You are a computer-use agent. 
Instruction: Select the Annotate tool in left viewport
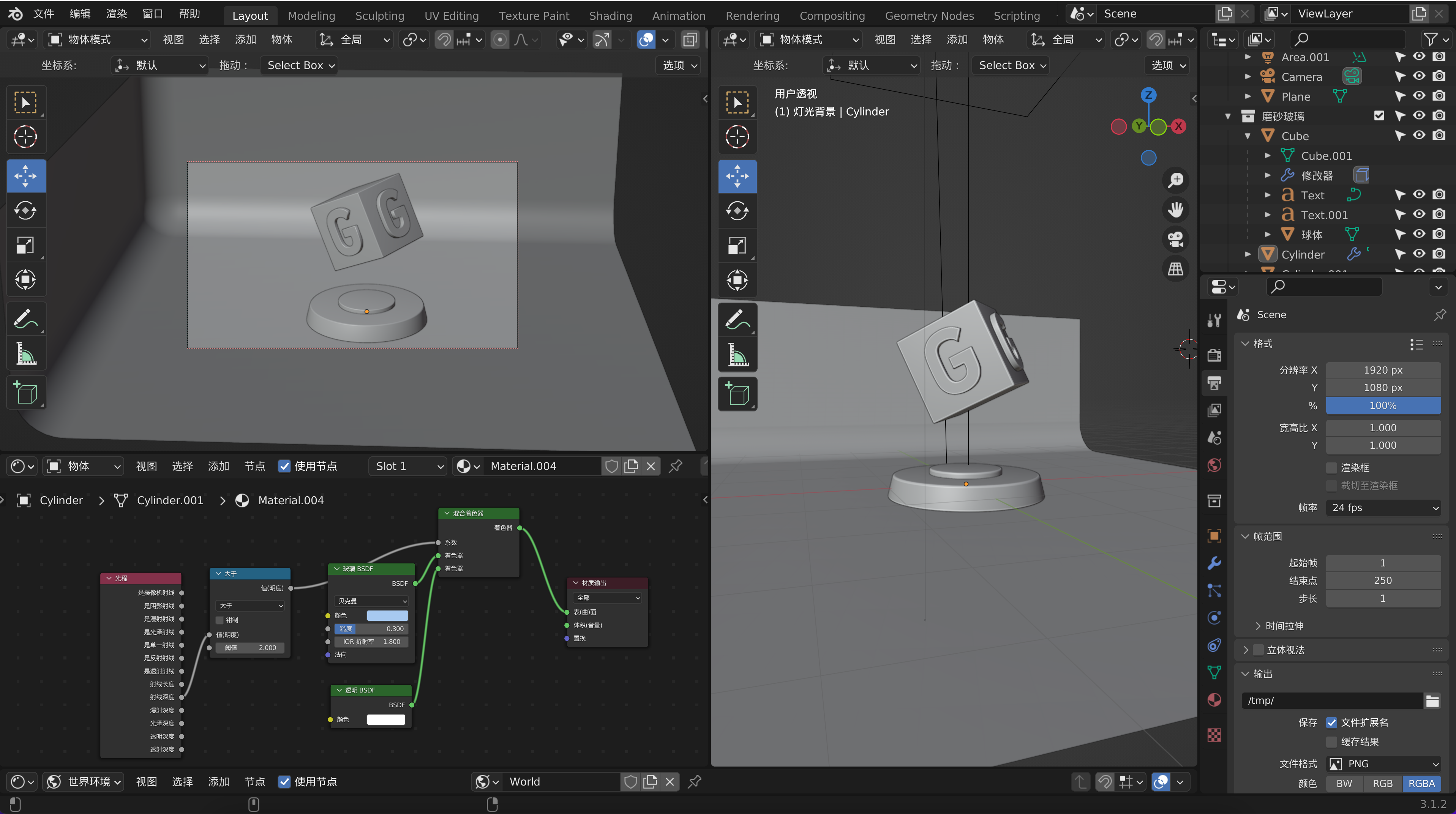(25, 319)
